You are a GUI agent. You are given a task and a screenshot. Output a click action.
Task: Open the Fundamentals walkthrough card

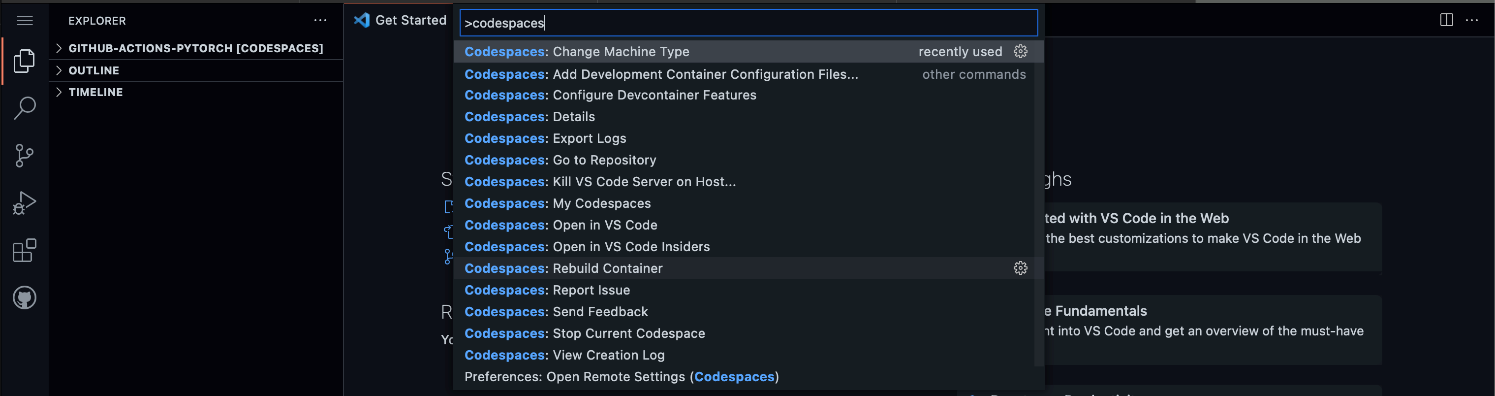(1212, 329)
